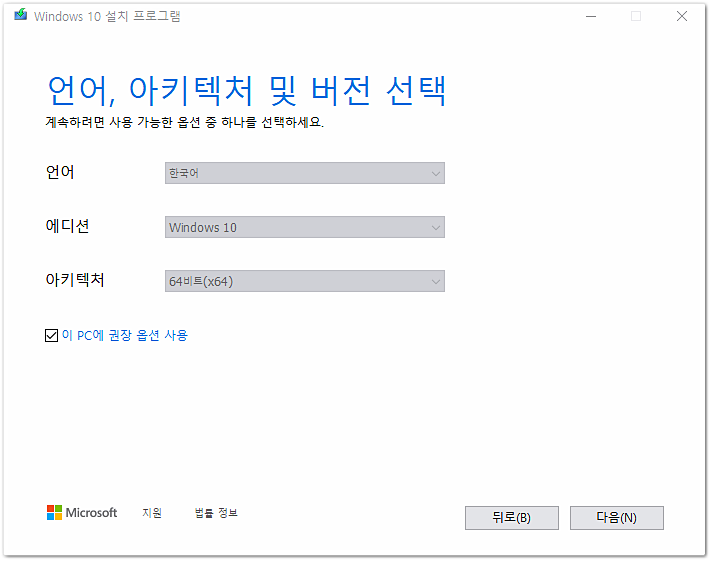Image resolution: width=711 pixels, height=561 pixels.
Task: Open the 에디션 dropdown showing Windows 10
Action: (x=305, y=227)
